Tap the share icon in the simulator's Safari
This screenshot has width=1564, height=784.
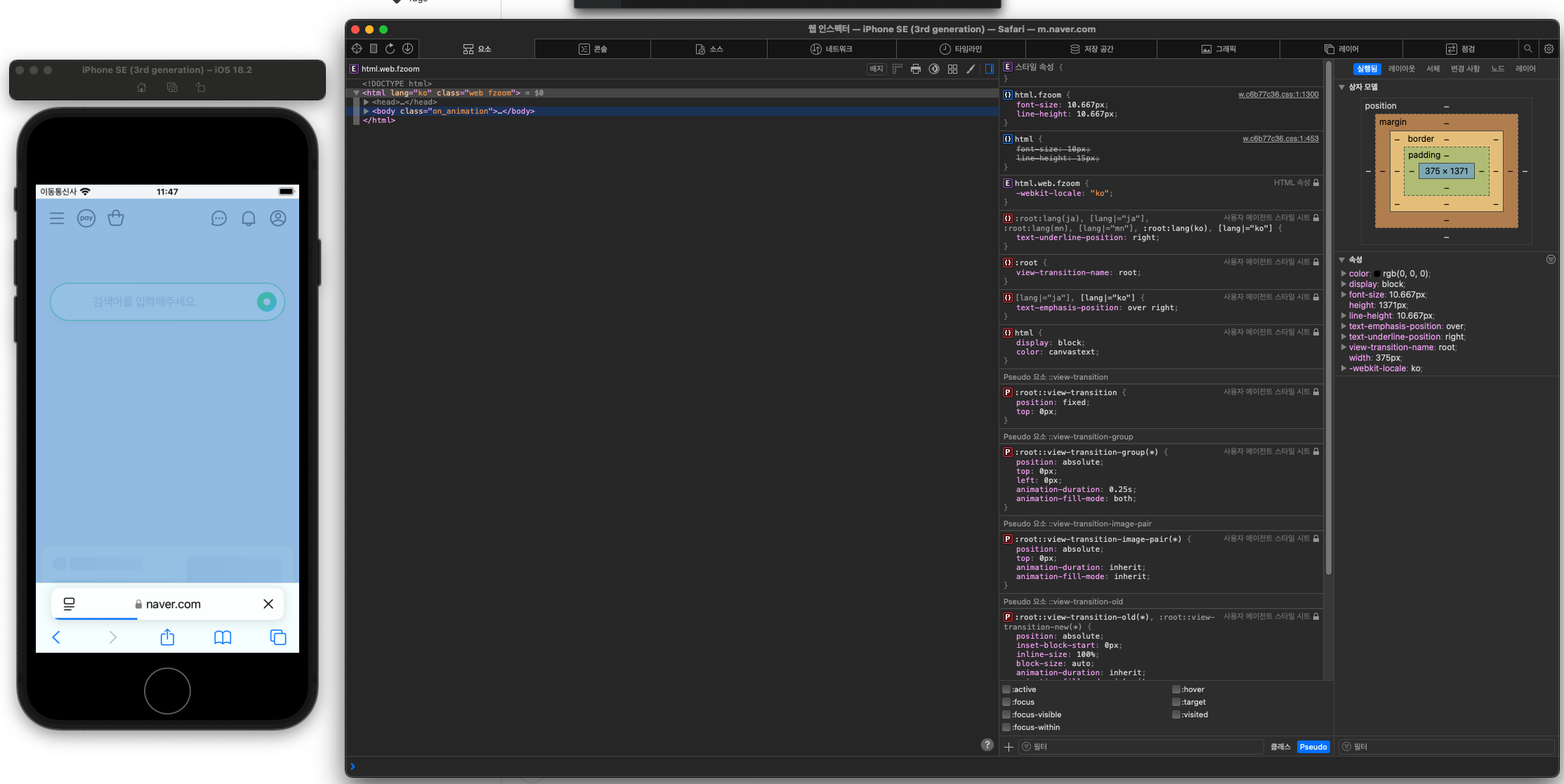pos(167,637)
